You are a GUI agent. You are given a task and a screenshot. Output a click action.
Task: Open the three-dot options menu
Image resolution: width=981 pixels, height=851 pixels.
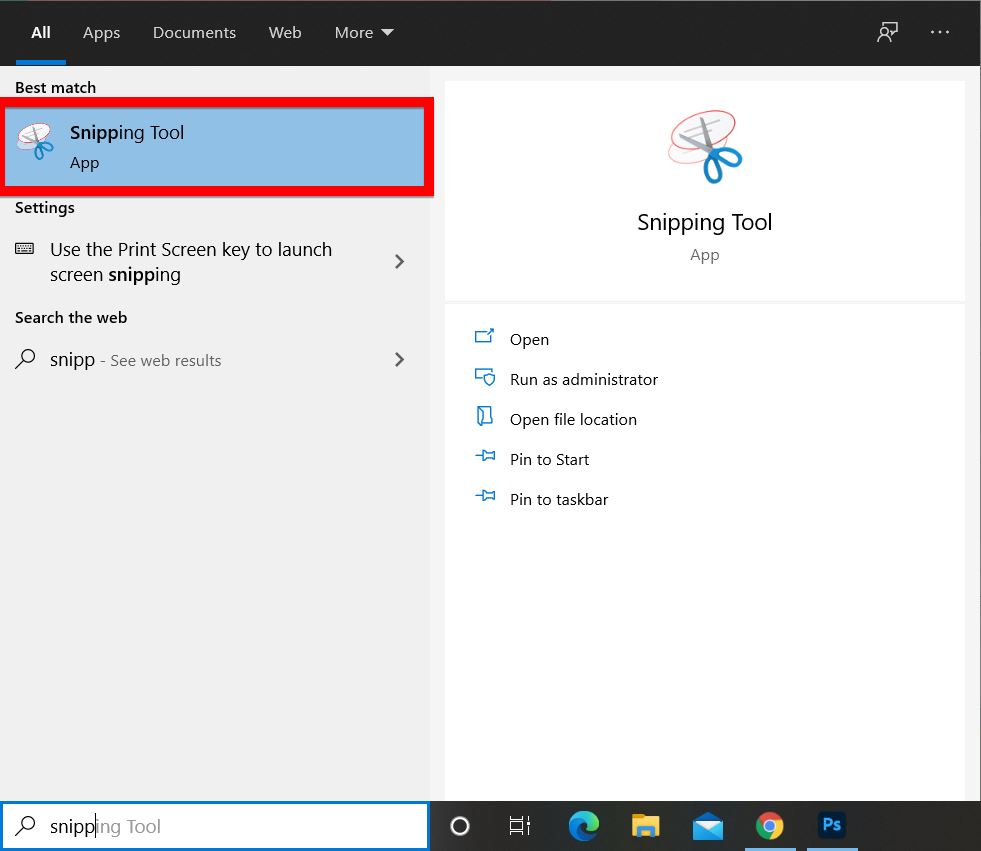point(940,32)
